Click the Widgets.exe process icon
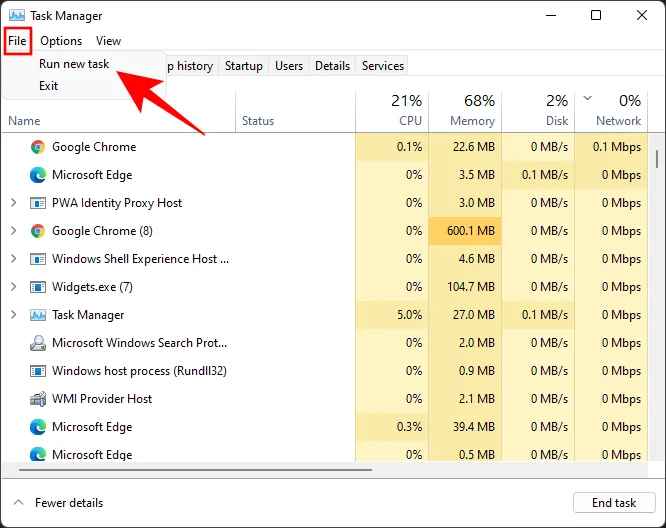Viewport: 666px width, 528px height. tap(38, 287)
